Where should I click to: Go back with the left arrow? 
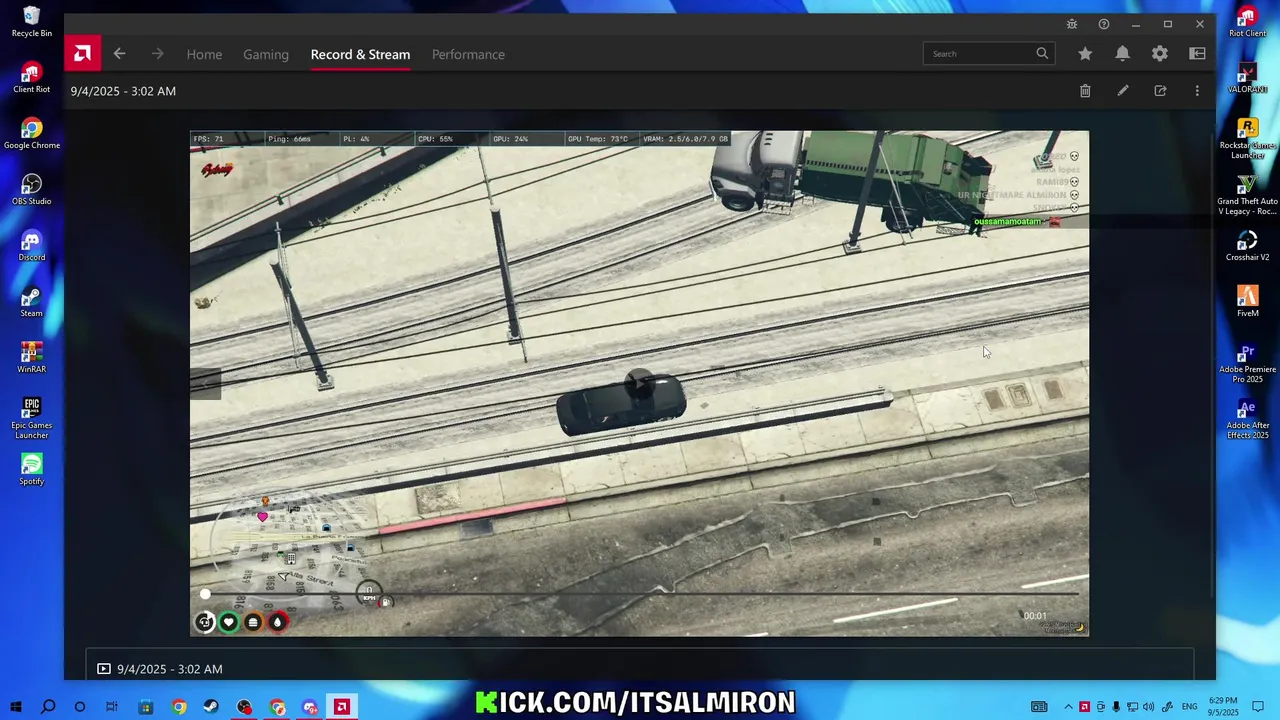point(119,54)
